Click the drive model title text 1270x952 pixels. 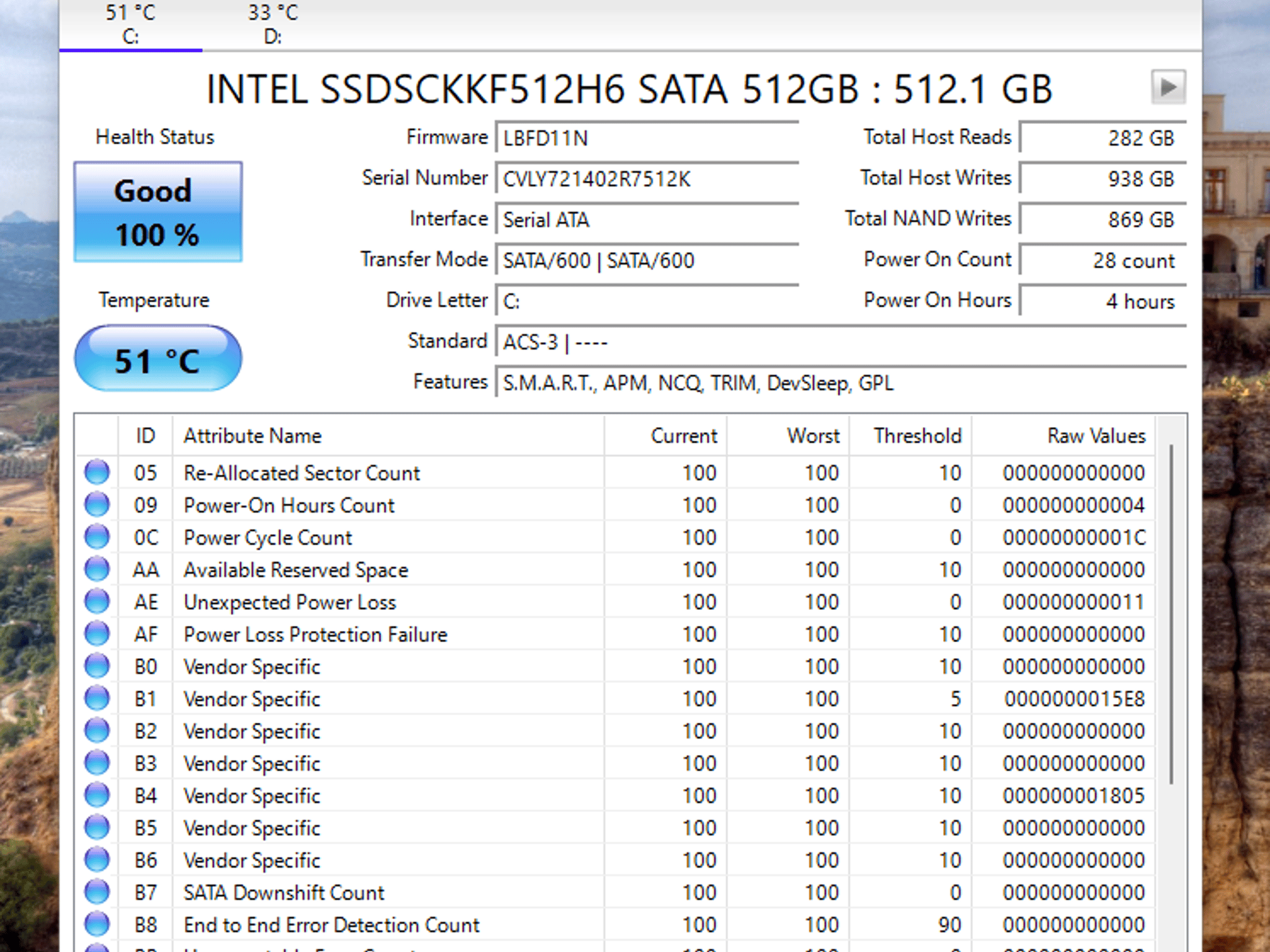(x=629, y=89)
